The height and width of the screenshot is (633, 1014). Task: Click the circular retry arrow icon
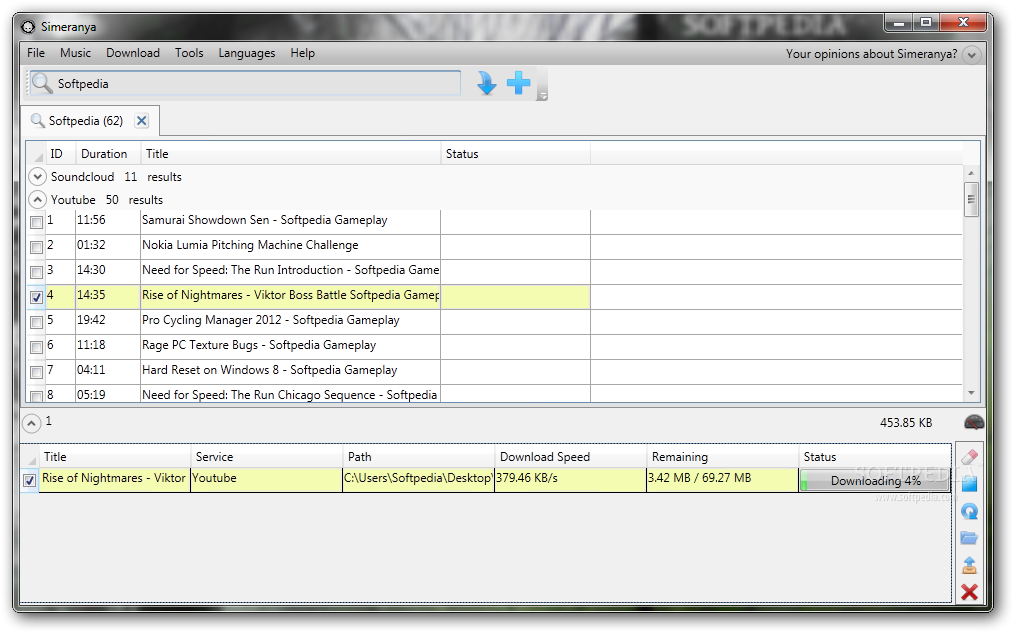[x=969, y=511]
